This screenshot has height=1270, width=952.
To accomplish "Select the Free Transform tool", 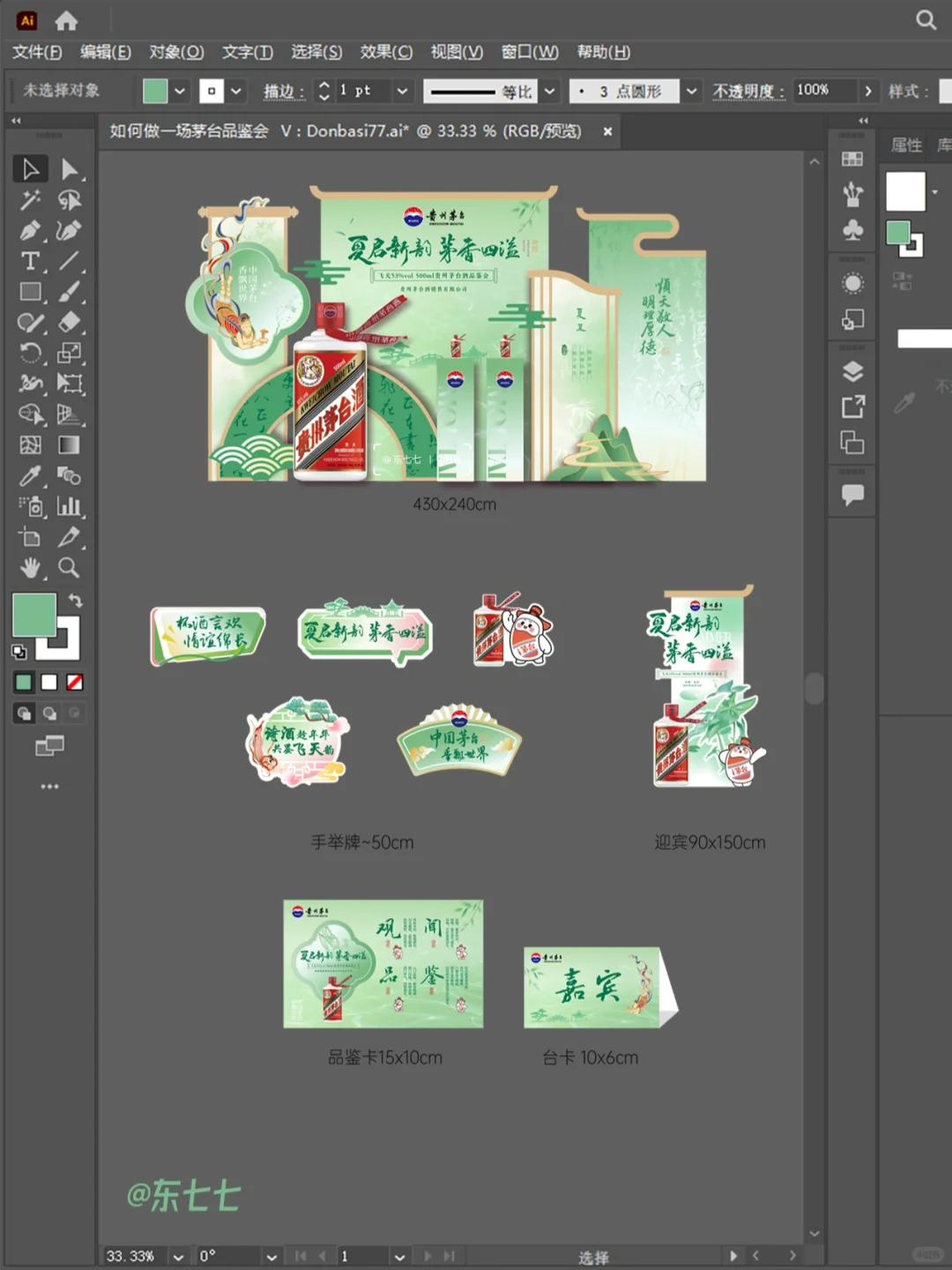I will tap(70, 384).
